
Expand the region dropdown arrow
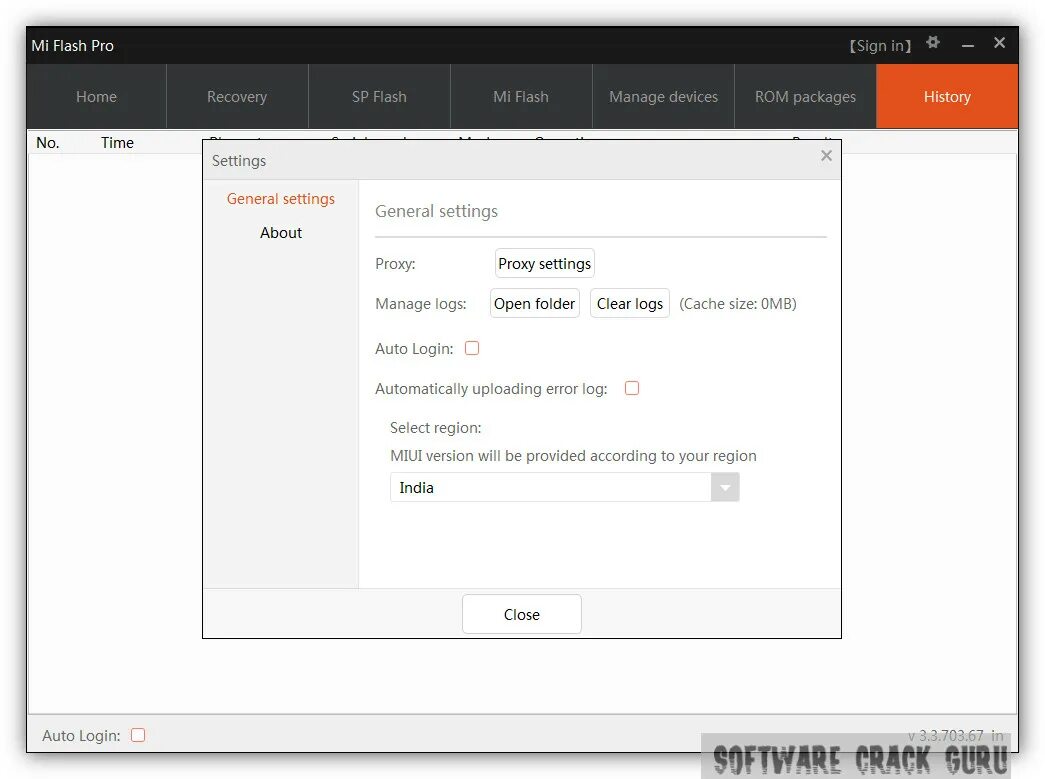tap(725, 487)
